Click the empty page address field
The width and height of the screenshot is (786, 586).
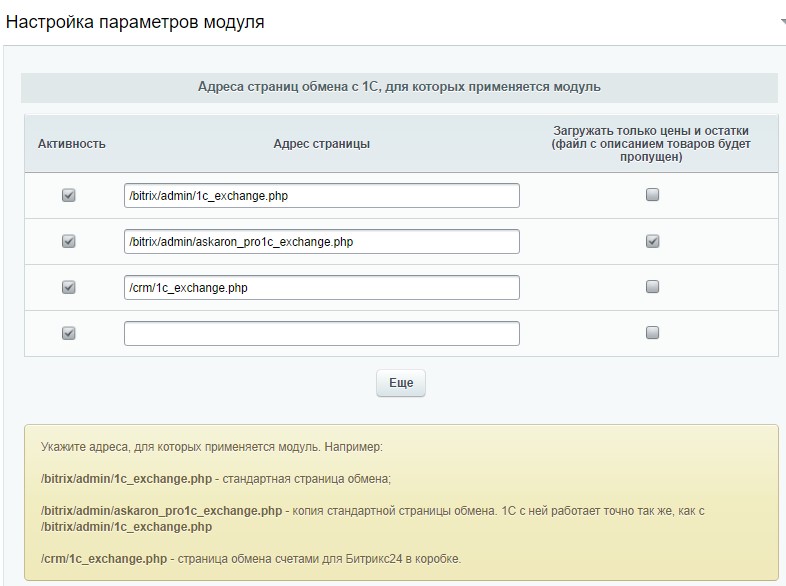pos(321,334)
